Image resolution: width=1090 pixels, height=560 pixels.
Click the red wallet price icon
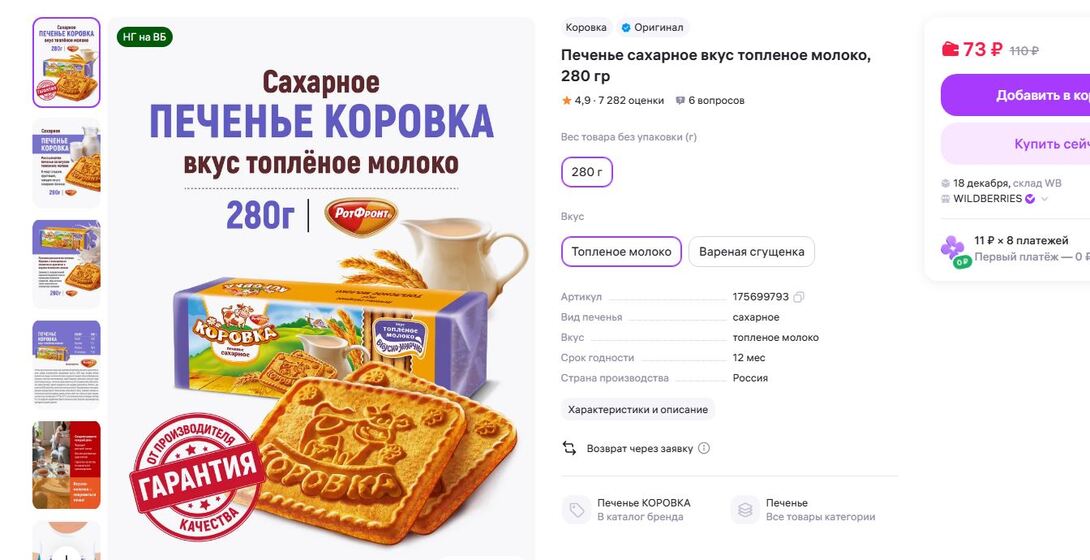[x=950, y=49]
